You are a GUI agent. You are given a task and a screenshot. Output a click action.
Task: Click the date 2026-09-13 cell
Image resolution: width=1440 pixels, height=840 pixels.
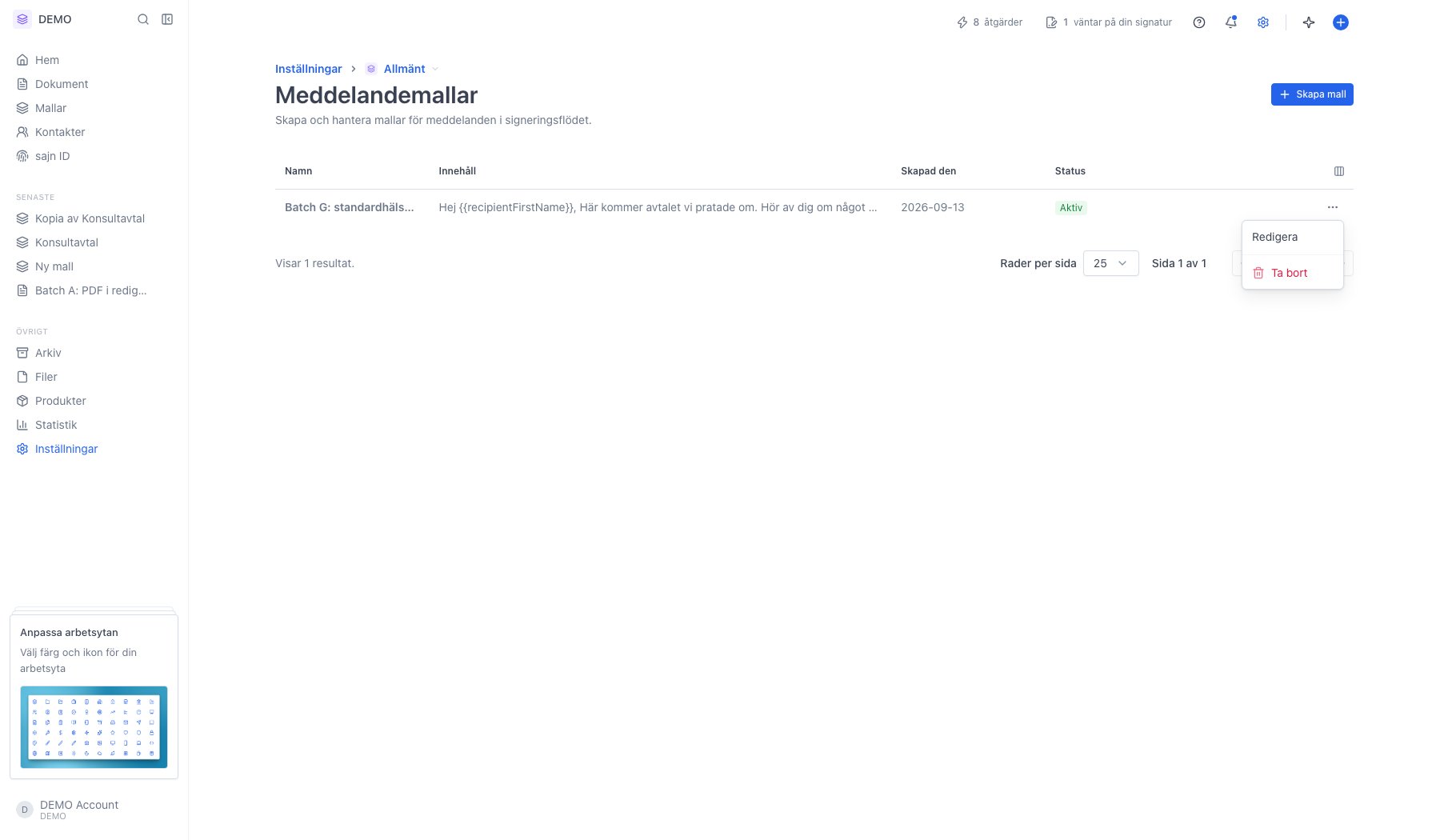click(932, 207)
